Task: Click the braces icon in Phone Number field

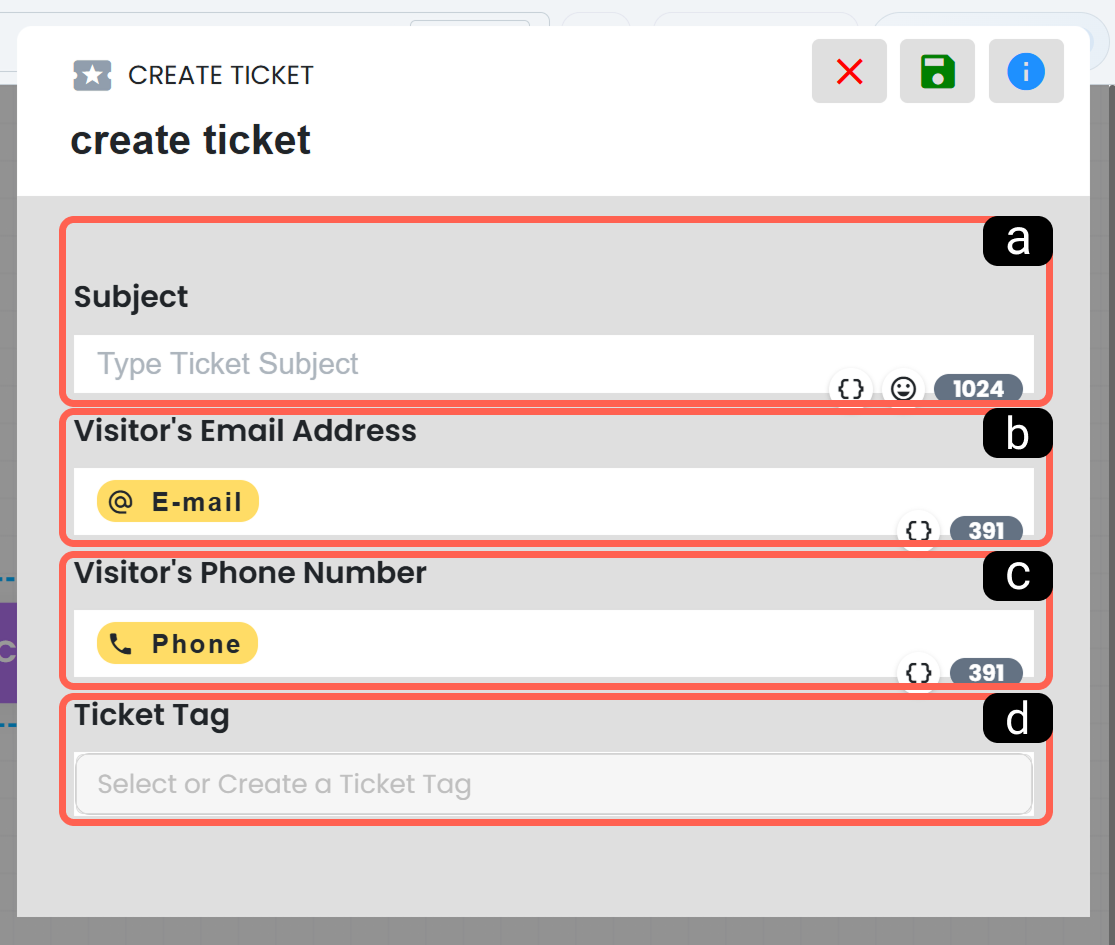Action: coord(919,673)
